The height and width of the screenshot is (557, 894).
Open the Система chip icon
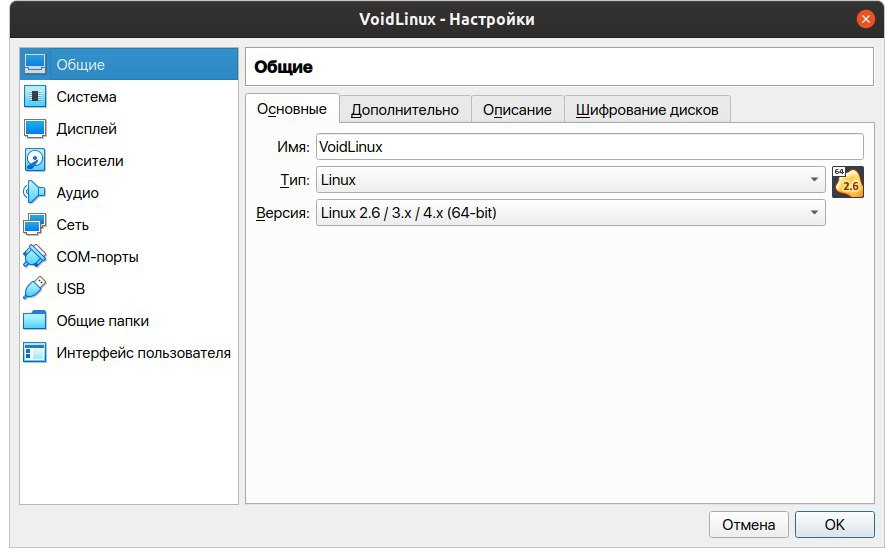pyautogui.click(x=35, y=96)
